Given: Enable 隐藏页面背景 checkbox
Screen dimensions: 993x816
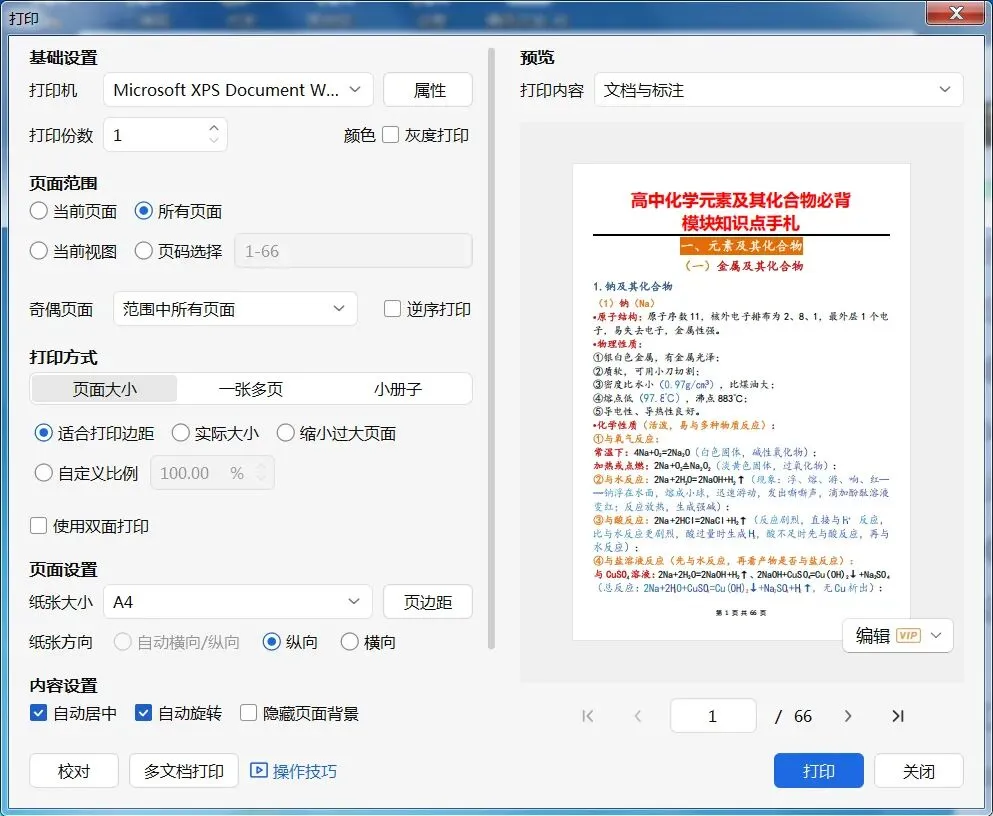Looking at the screenshot, I should point(248,713).
